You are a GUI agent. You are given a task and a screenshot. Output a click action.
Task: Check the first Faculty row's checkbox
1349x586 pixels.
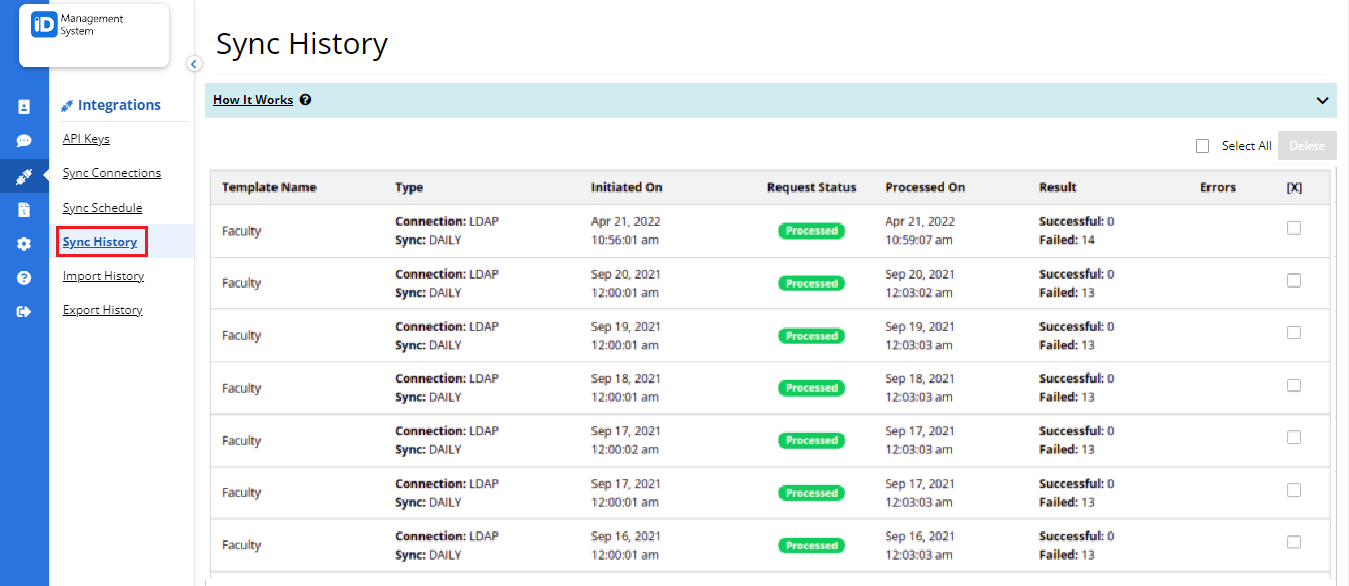coord(1294,228)
